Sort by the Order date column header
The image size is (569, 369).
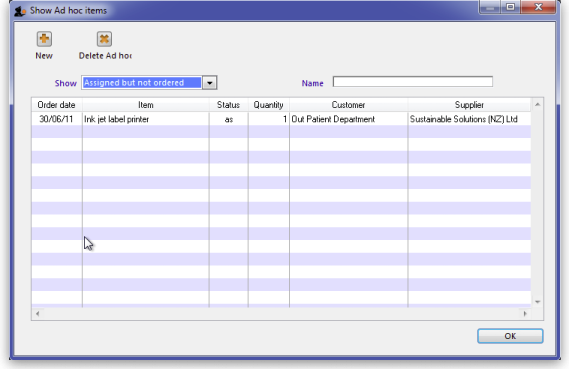click(57, 105)
